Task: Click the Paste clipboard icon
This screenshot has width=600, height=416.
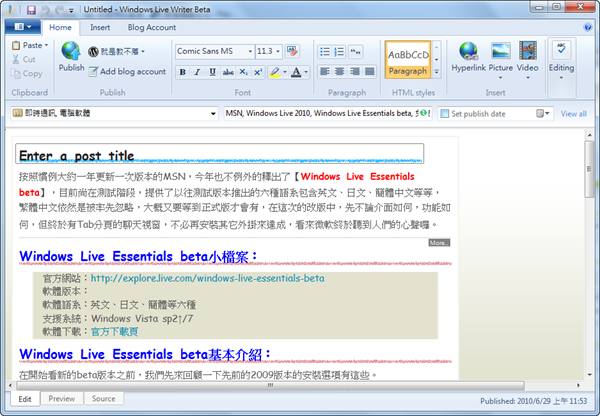Action: pos(16,45)
